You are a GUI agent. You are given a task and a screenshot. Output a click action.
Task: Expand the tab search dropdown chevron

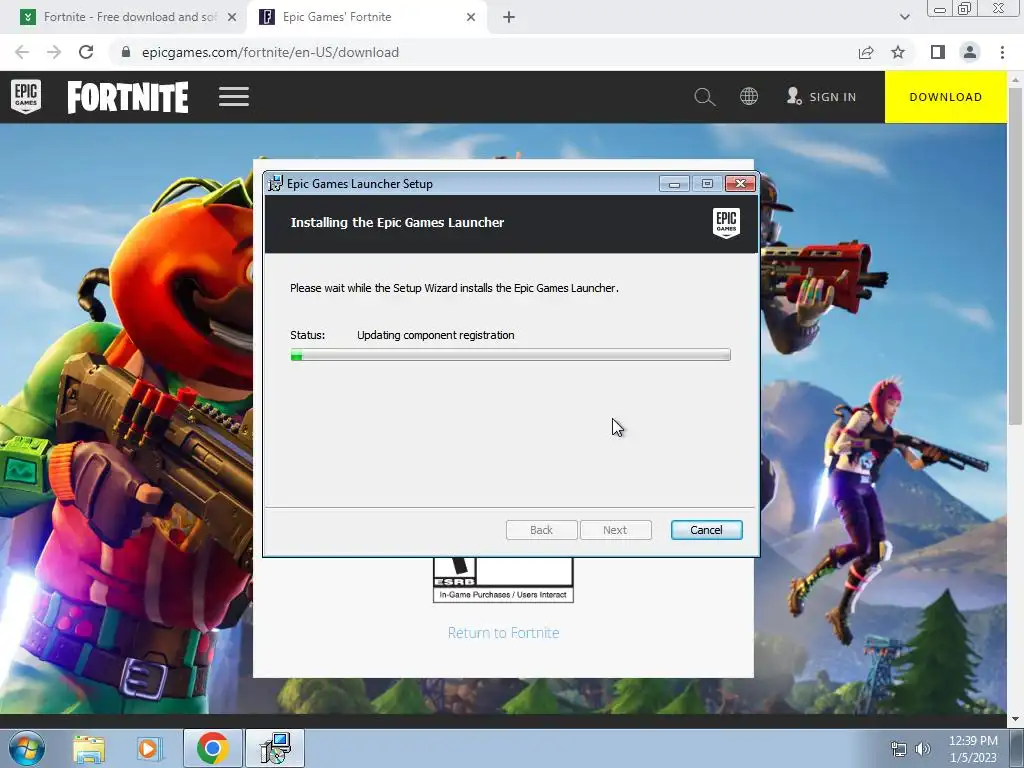pos(904,17)
